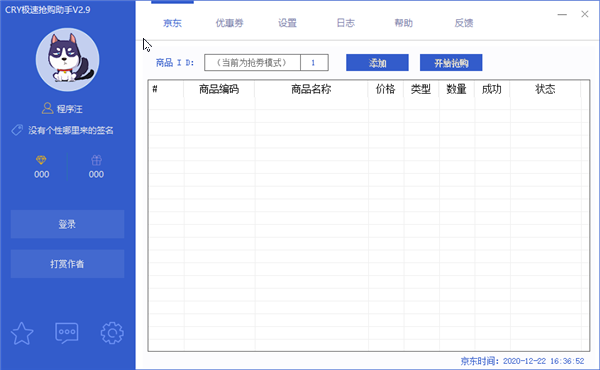Click the 类型 column header
The height and width of the screenshot is (370, 600).
421,89
